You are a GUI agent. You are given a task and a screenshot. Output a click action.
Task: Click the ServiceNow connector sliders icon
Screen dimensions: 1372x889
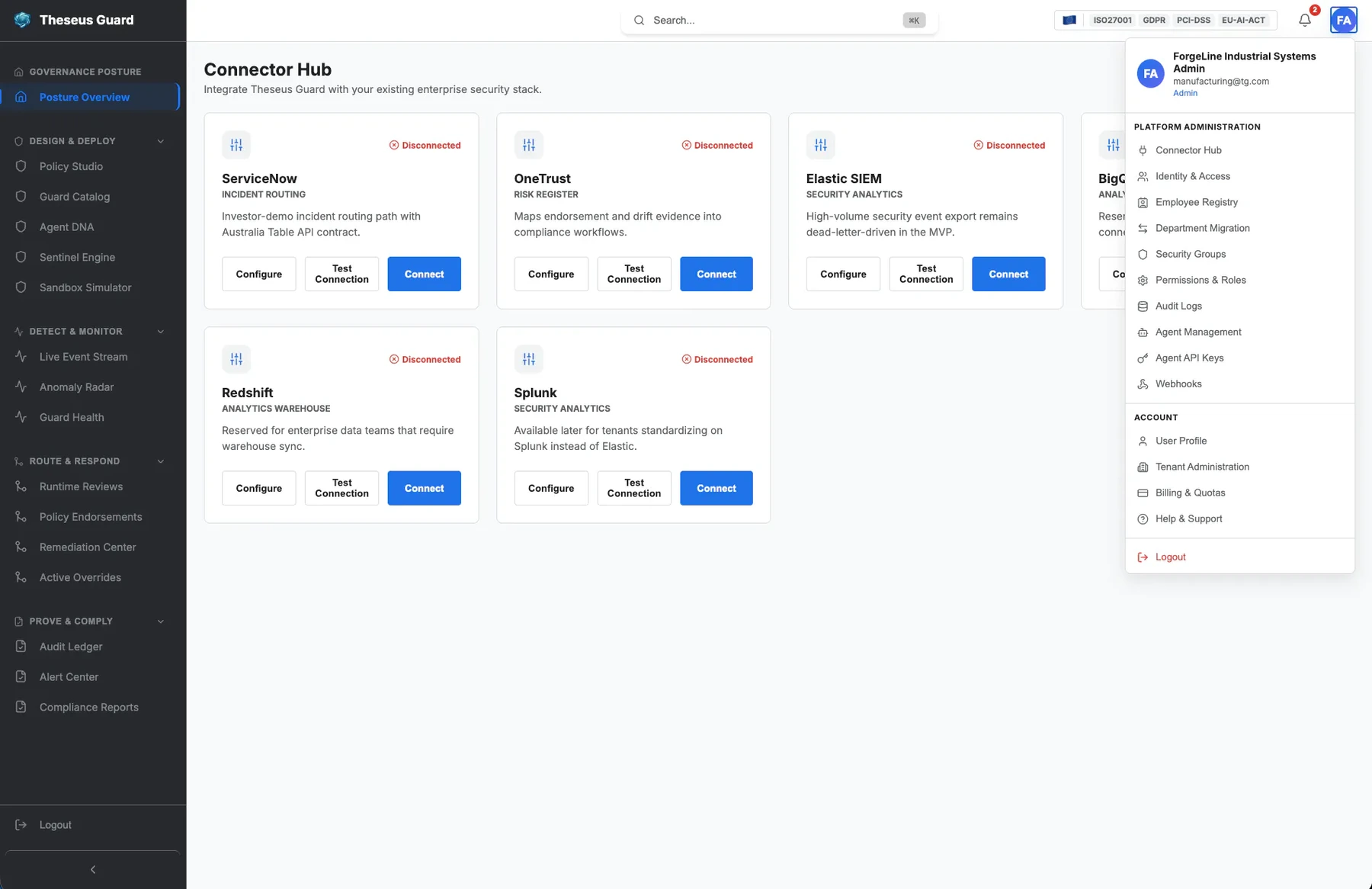236,145
